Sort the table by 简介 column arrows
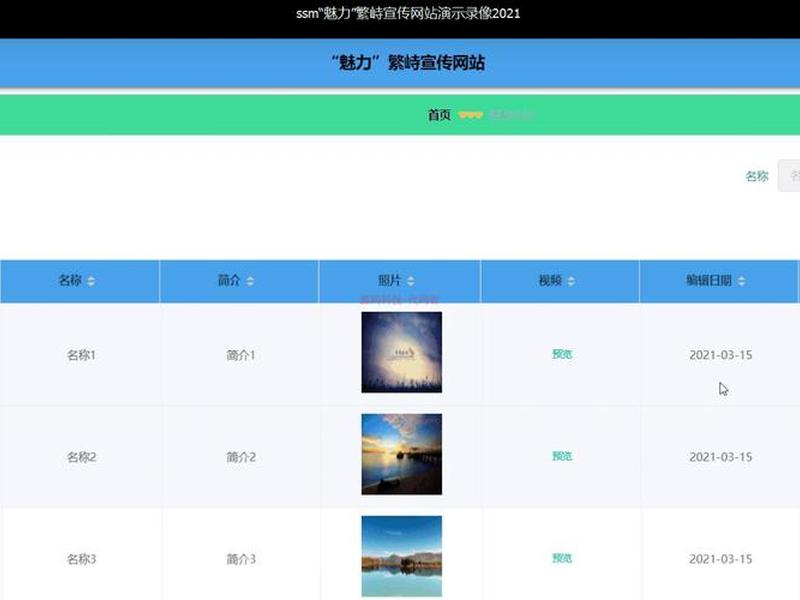This screenshot has height=600, width=800. point(250,281)
